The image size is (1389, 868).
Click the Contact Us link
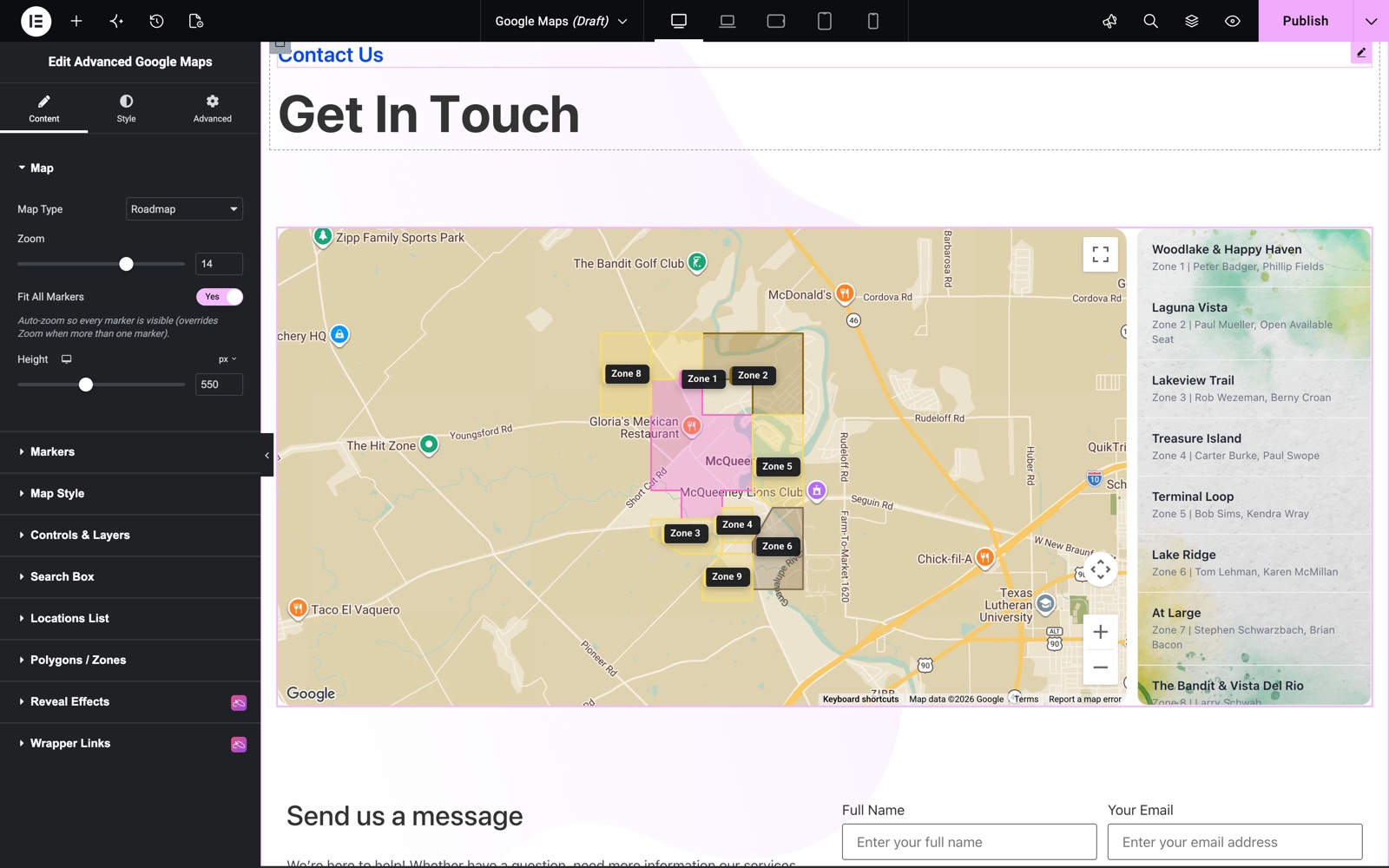pyautogui.click(x=331, y=55)
